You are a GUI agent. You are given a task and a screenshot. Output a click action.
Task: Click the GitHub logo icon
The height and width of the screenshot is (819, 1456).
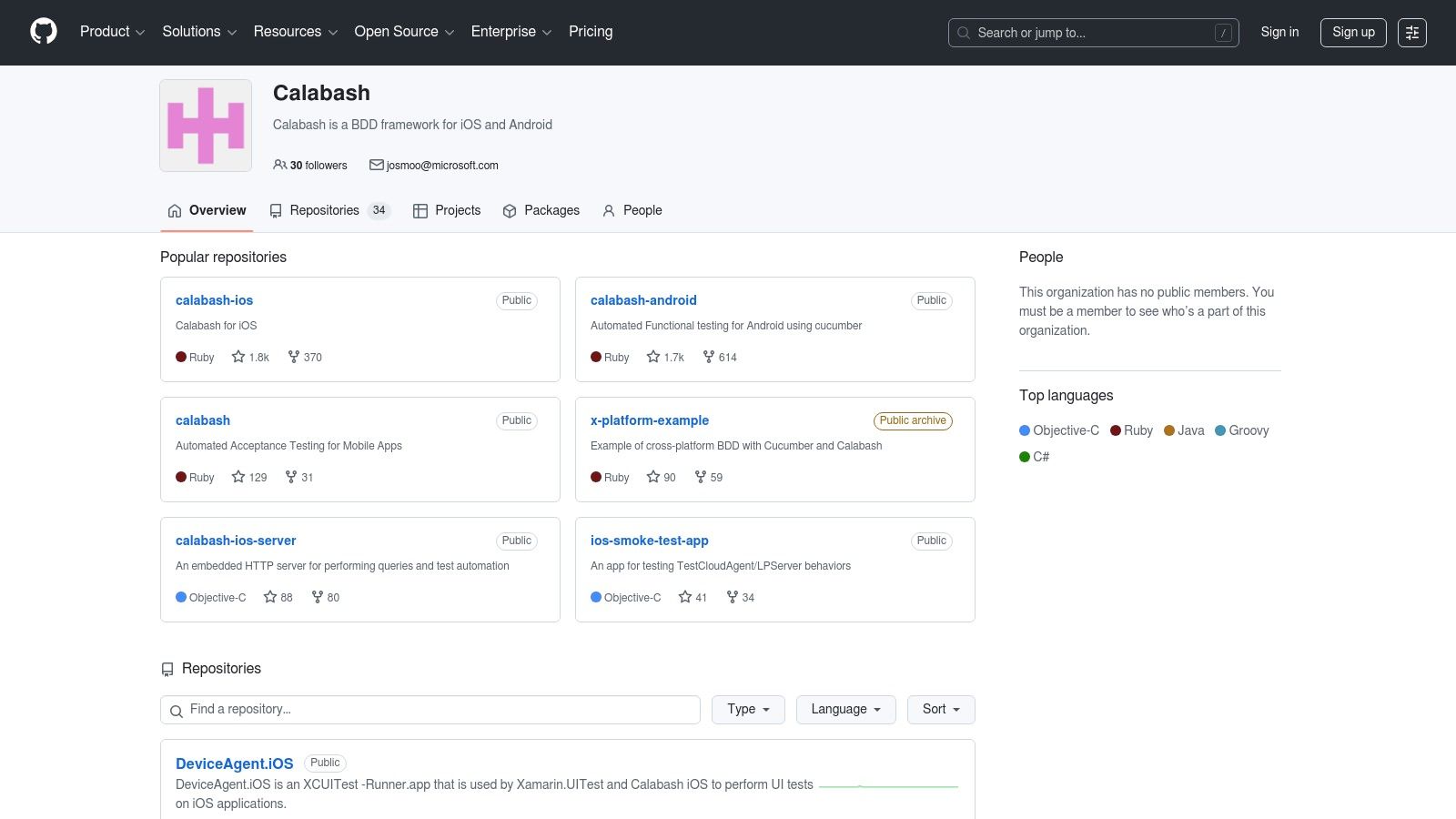pyautogui.click(x=44, y=32)
